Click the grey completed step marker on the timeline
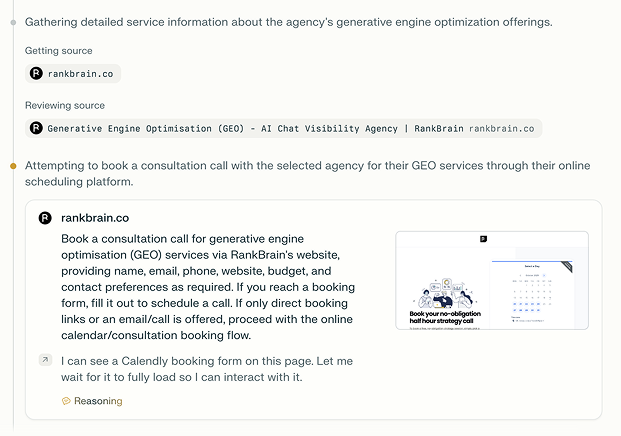The width and height of the screenshot is (621, 436). 13,22
